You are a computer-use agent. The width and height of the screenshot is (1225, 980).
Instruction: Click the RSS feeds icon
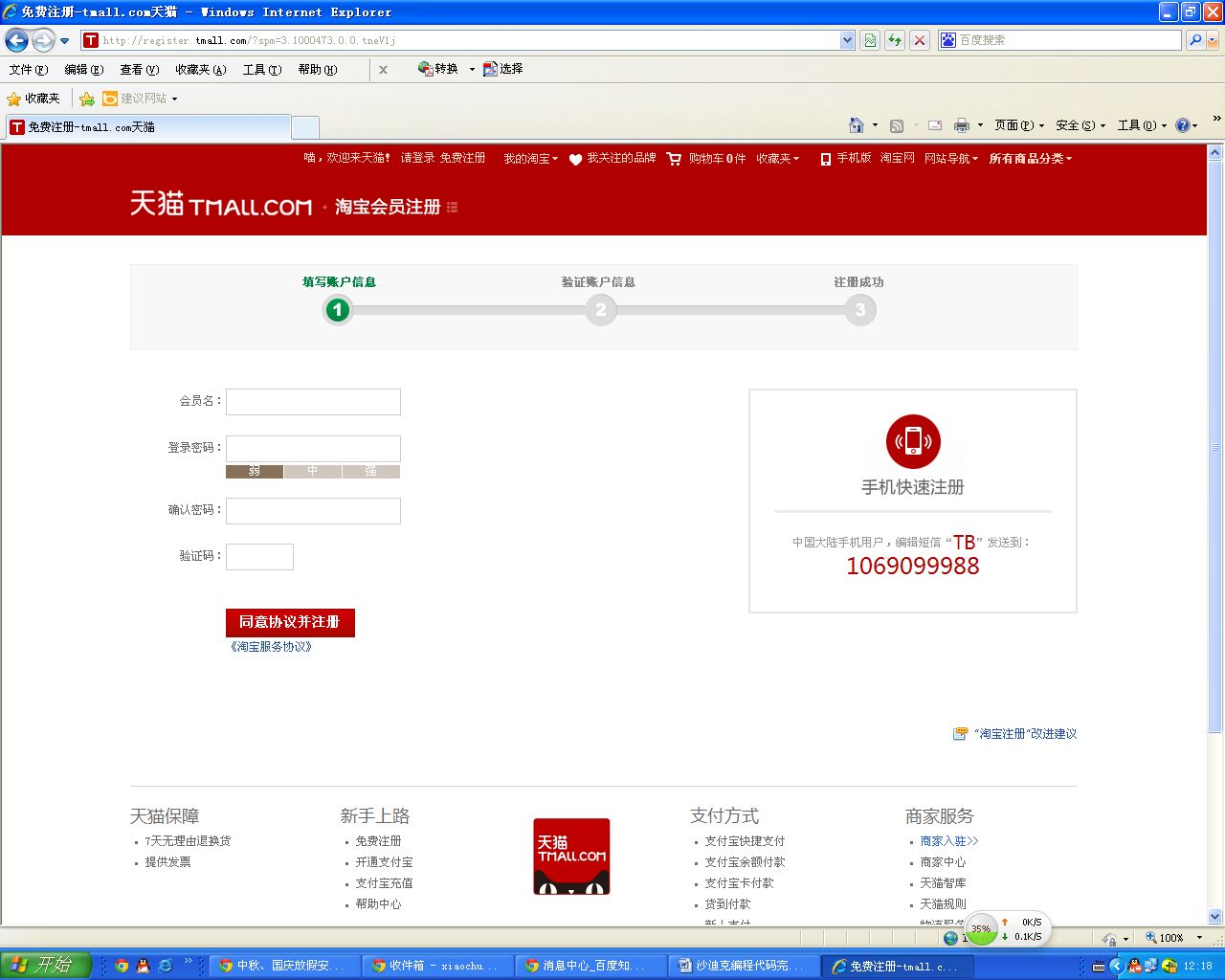897,125
